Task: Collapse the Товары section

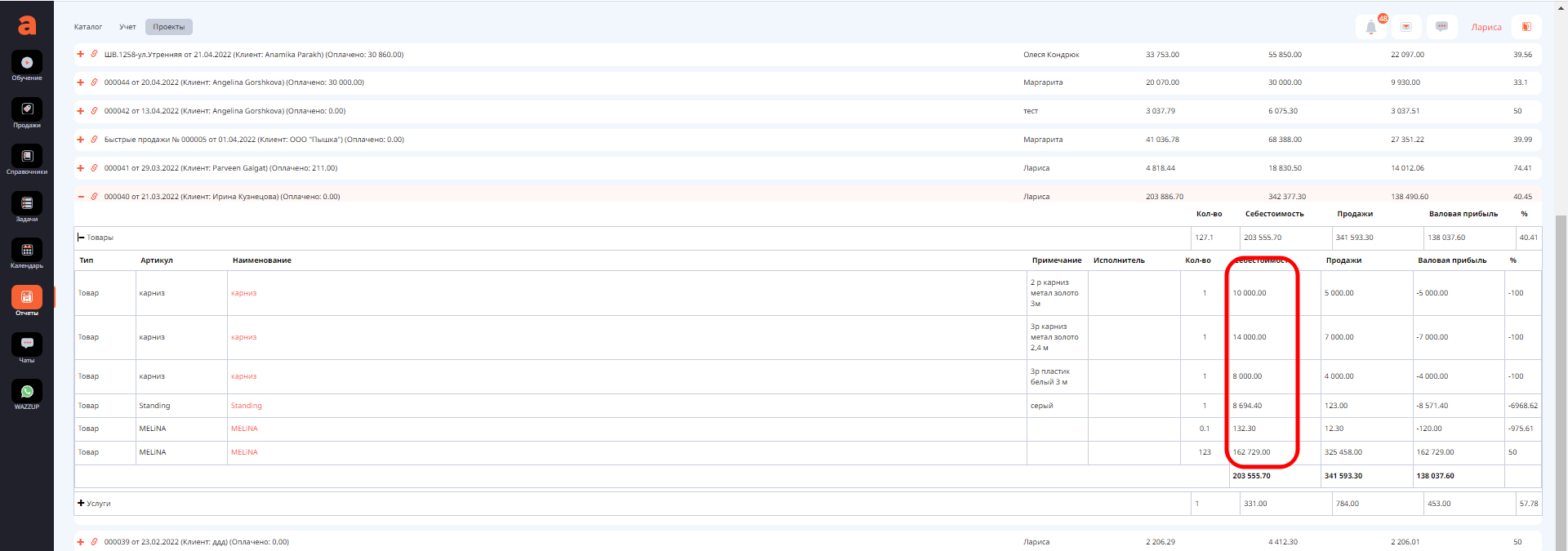Action: 81,238
